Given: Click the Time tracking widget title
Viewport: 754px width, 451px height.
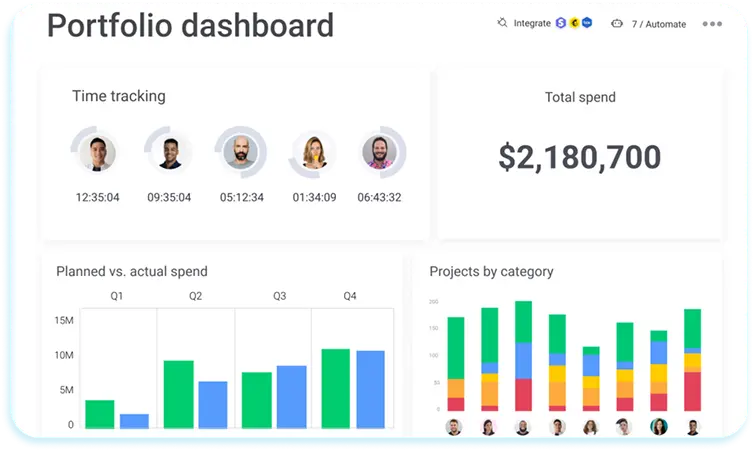Looking at the screenshot, I should pyautogui.click(x=118, y=96).
